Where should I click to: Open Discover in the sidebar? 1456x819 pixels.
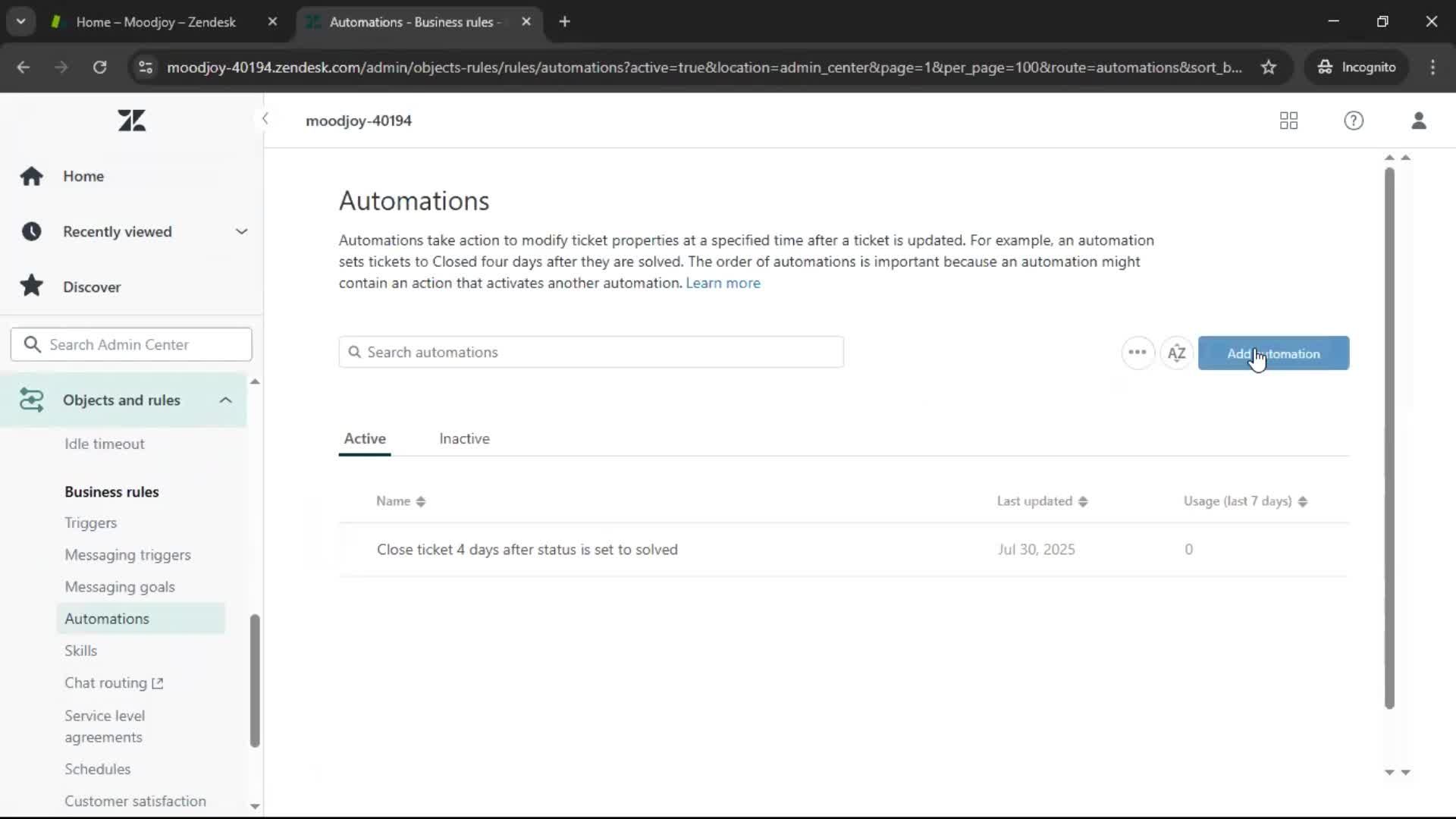[92, 287]
